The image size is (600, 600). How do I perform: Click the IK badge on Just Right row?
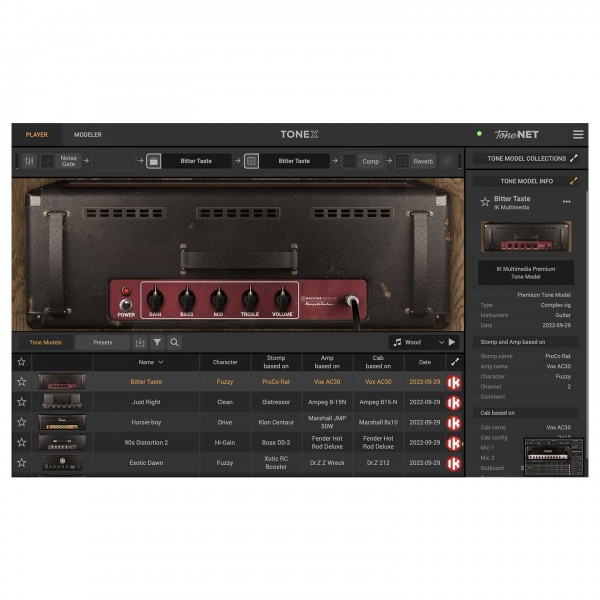(454, 403)
